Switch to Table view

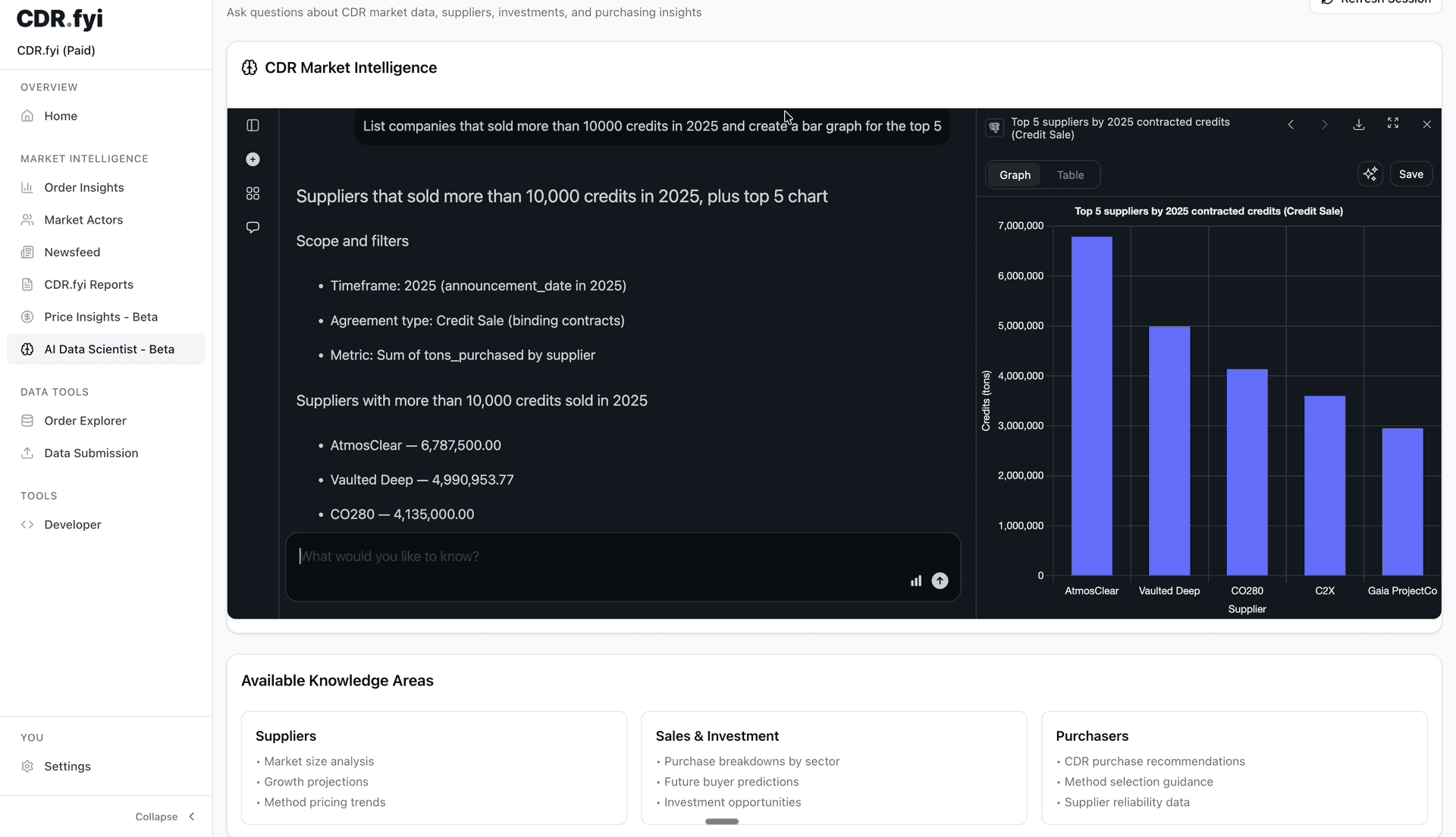coord(1070,175)
